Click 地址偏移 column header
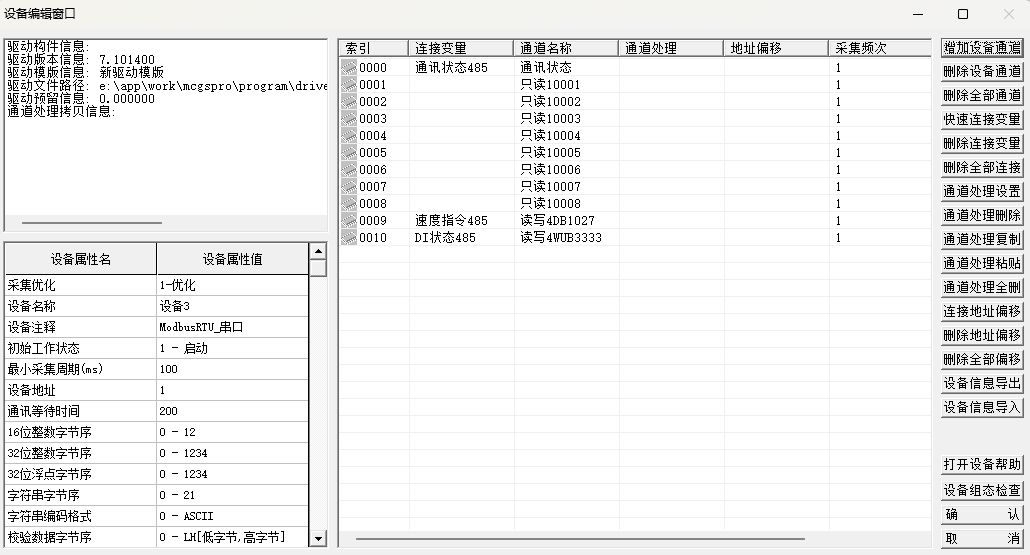 (776, 48)
